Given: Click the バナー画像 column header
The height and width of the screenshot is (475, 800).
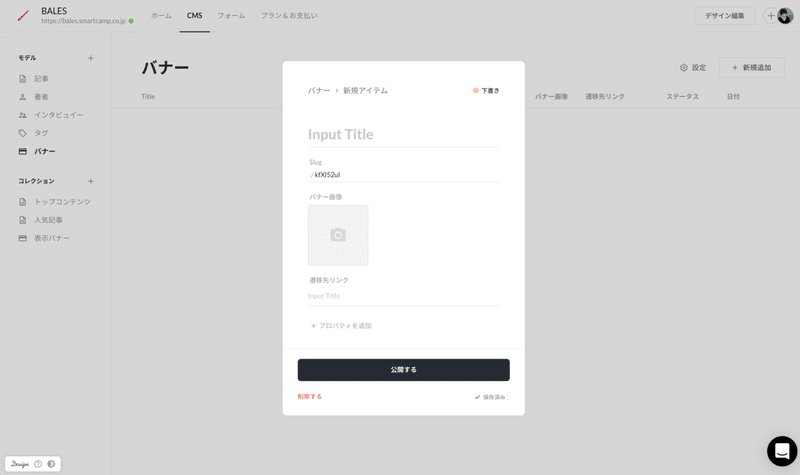Looking at the screenshot, I should point(551,96).
